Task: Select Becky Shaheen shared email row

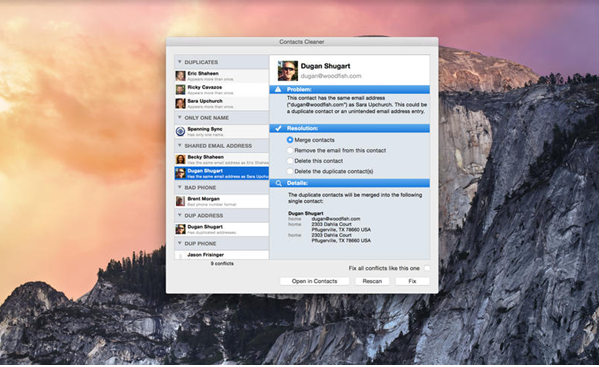Action: [x=222, y=159]
